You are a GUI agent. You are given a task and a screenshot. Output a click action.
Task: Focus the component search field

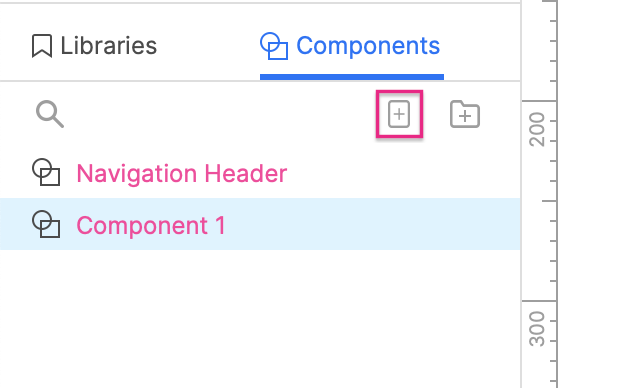tap(205, 114)
